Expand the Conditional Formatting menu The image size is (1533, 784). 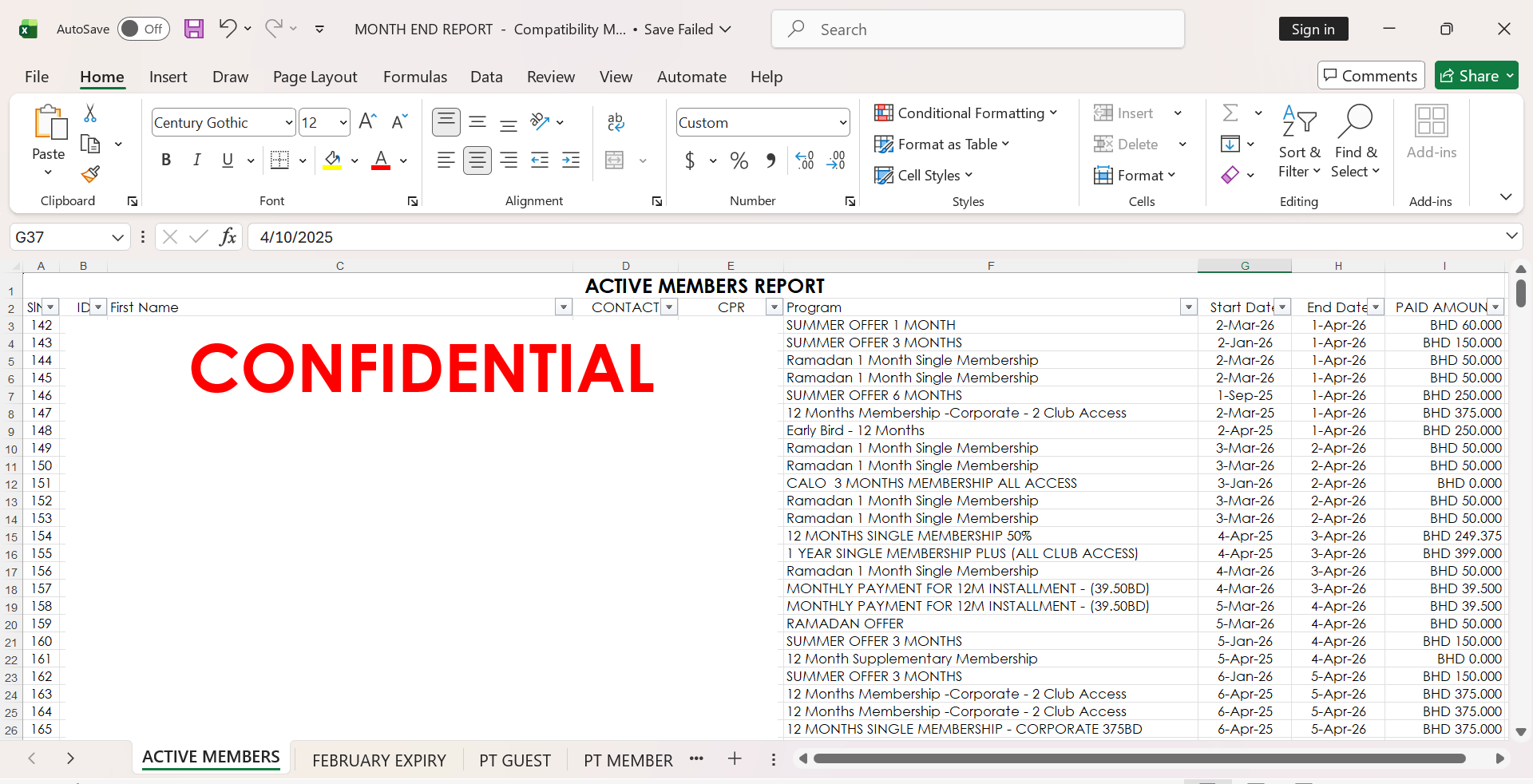pos(965,113)
